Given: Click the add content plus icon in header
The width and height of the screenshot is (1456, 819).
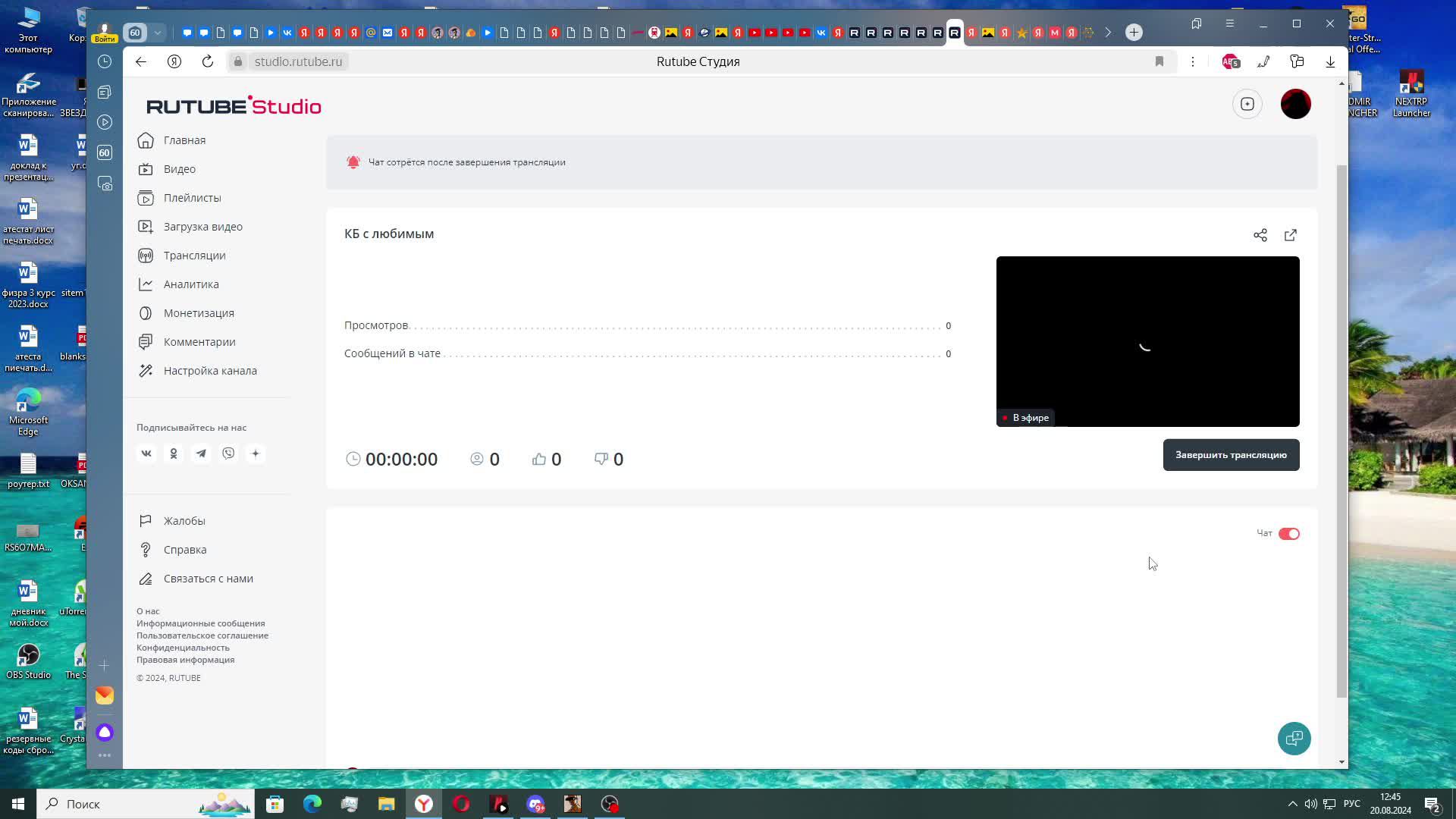Looking at the screenshot, I should tap(1247, 104).
